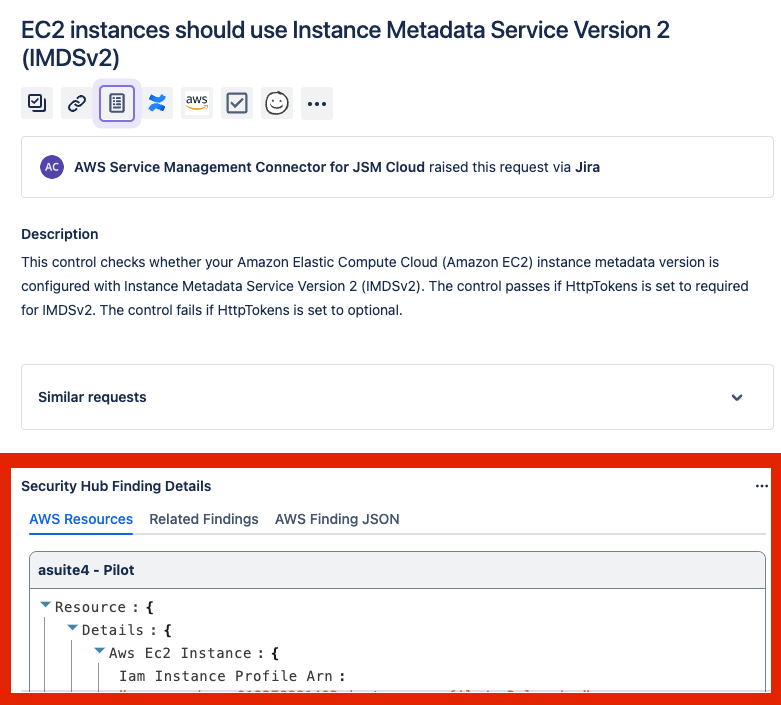Viewport: 781px width, 705px height.
Task: Open the more actions ellipsis toolbar button
Action: [x=317, y=103]
